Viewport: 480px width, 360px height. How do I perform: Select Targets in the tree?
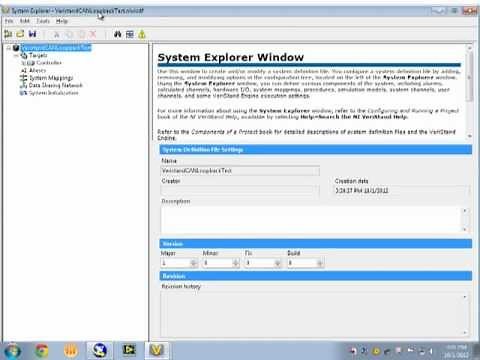pyautogui.click(x=38, y=55)
